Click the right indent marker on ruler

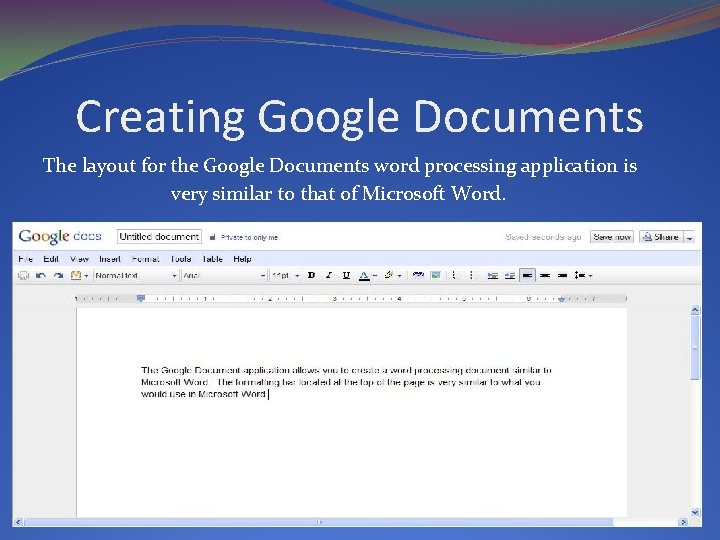(561, 299)
